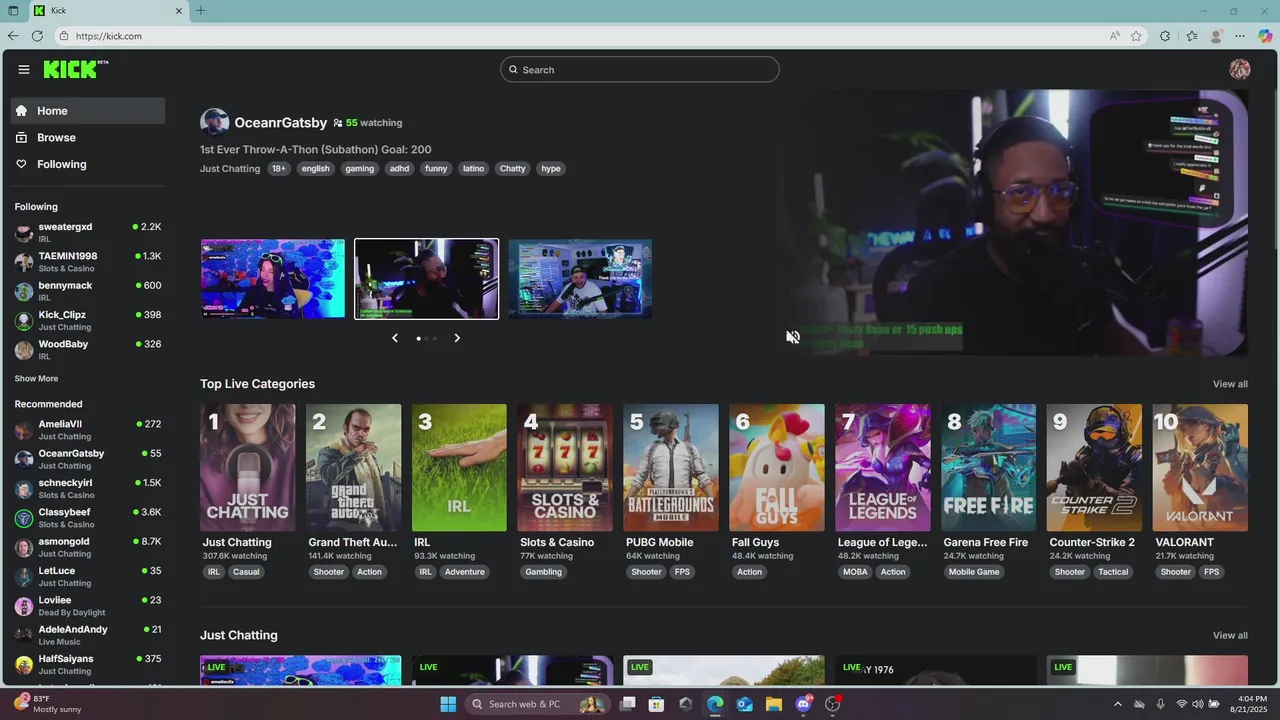The width and height of the screenshot is (1280, 720).
Task: Open the user profile avatar menu
Action: tap(1240, 69)
